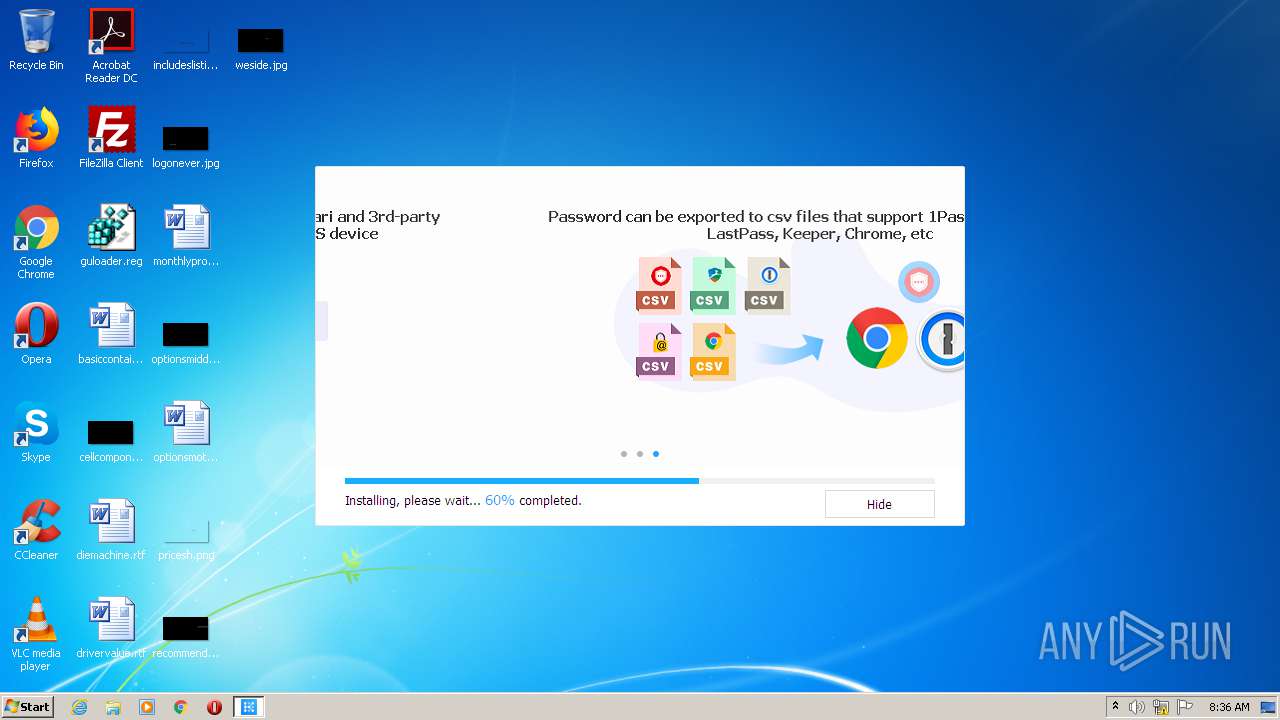
Task: Click the 1Password CSV file icon
Action: pos(768,285)
